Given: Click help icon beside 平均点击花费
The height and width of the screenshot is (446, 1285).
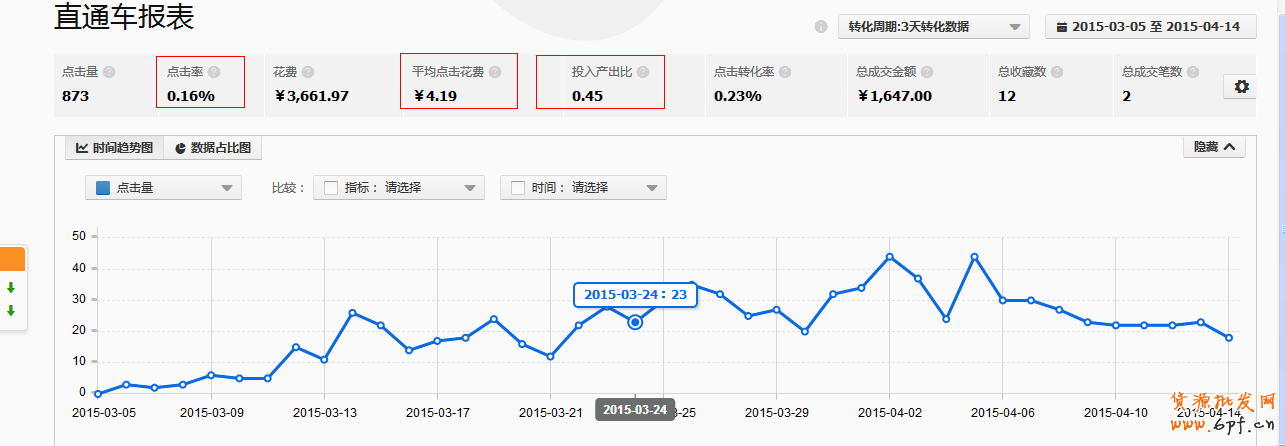Looking at the screenshot, I should 495,72.
